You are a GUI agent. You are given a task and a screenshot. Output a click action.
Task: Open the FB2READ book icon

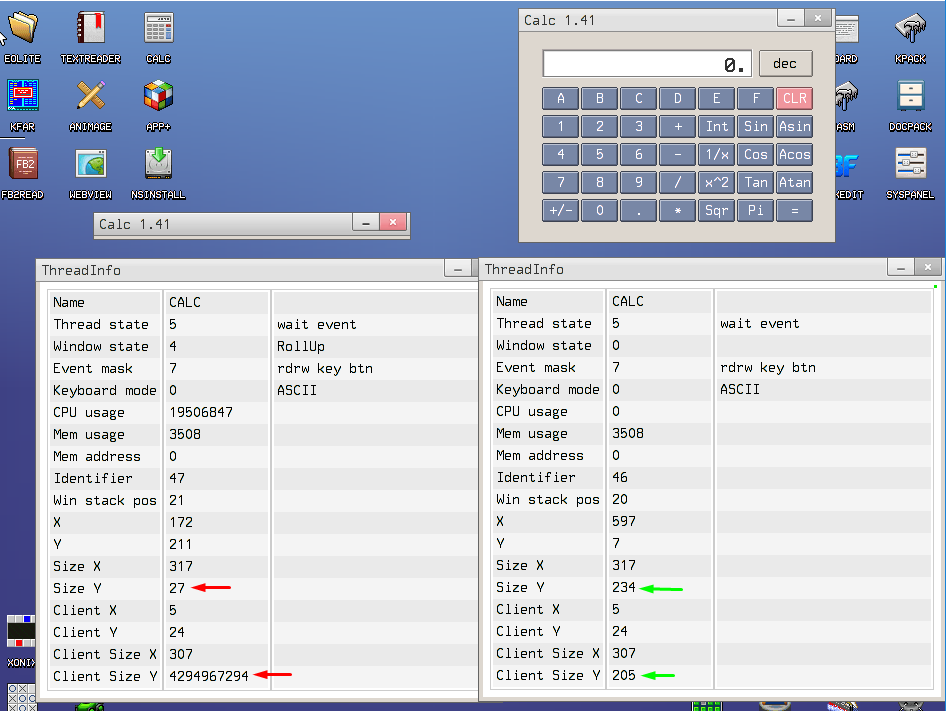click(22, 165)
